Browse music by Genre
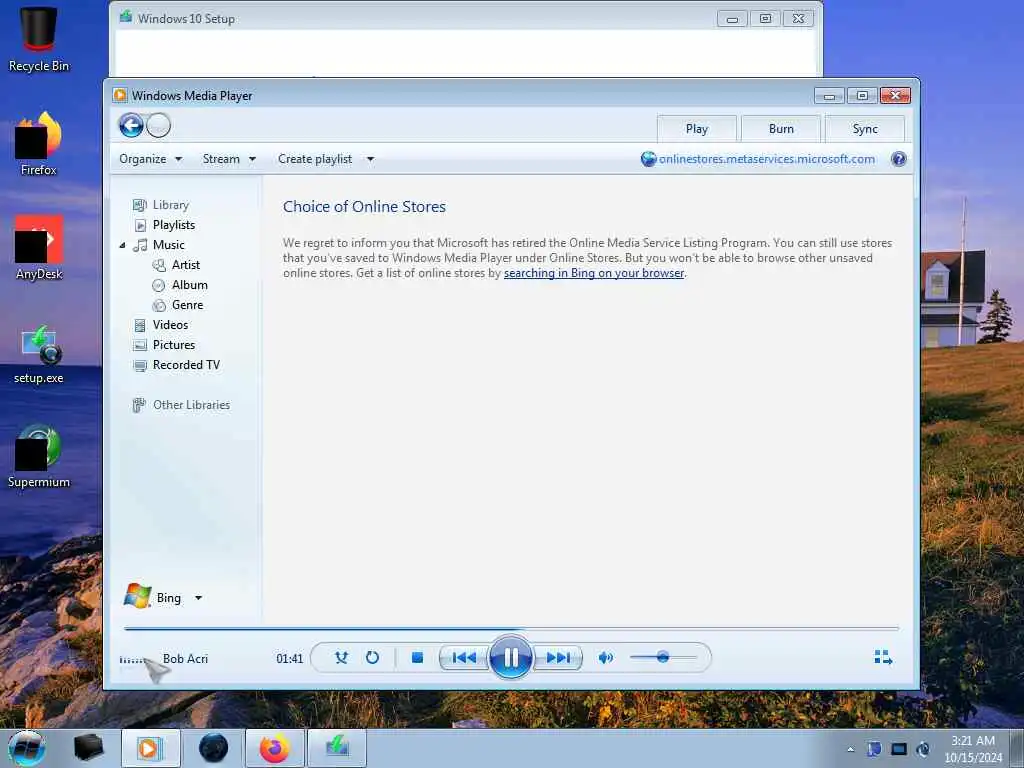 187,305
